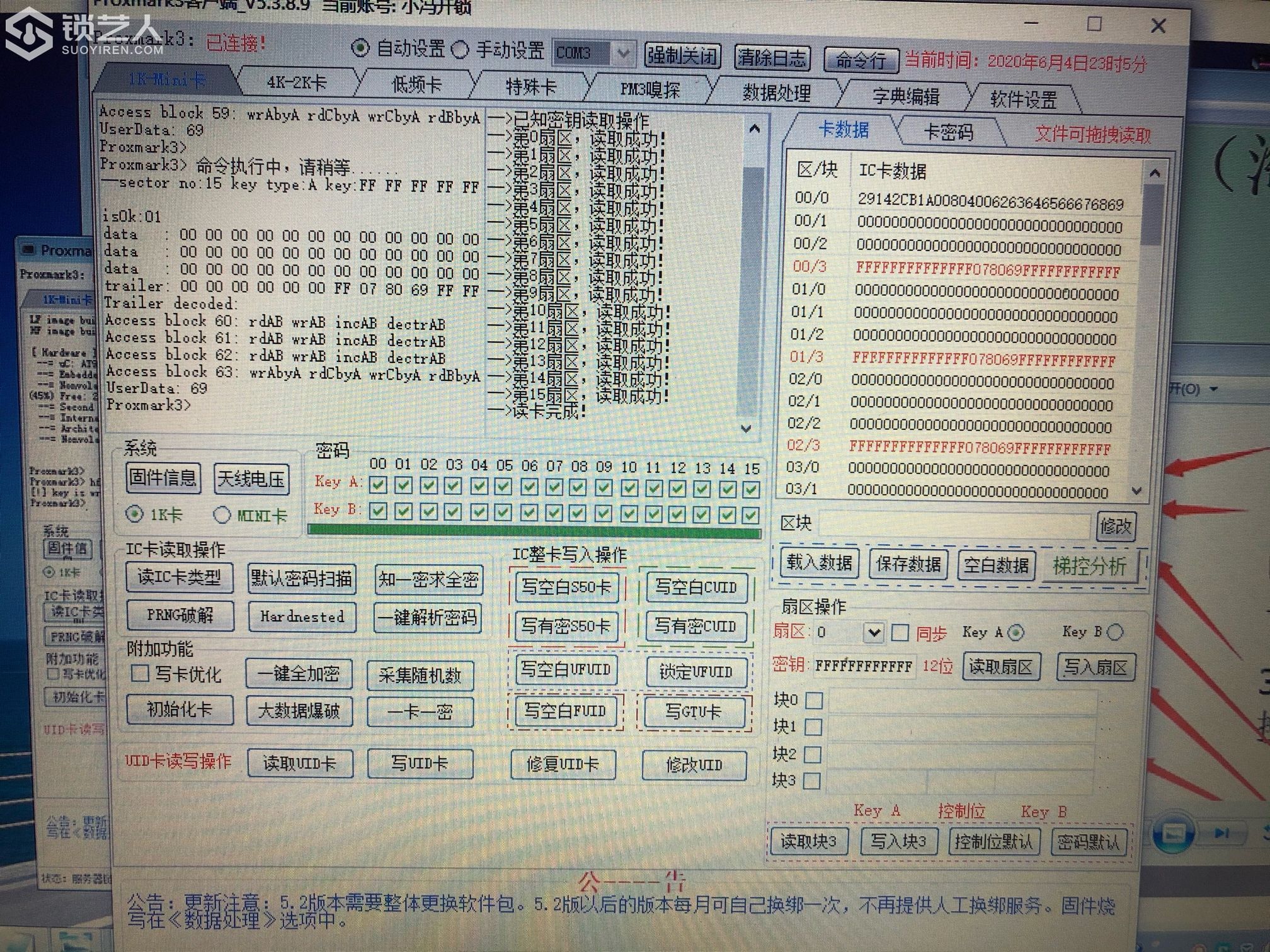The width and height of the screenshot is (1270, 952).
Task: Switch to the 卡密码 panel tab
Action: point(948,132)
